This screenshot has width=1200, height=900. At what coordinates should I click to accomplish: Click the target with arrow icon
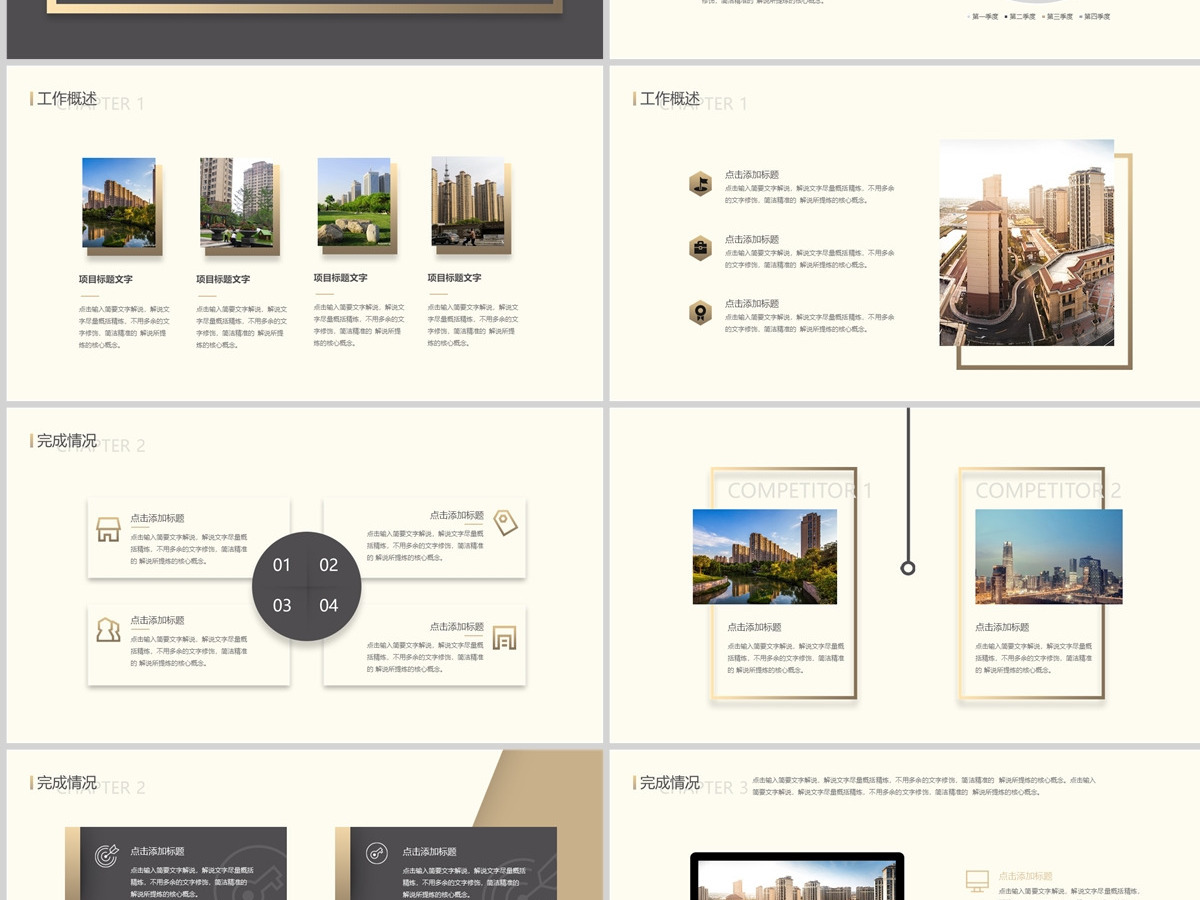(x=106, y=855)
